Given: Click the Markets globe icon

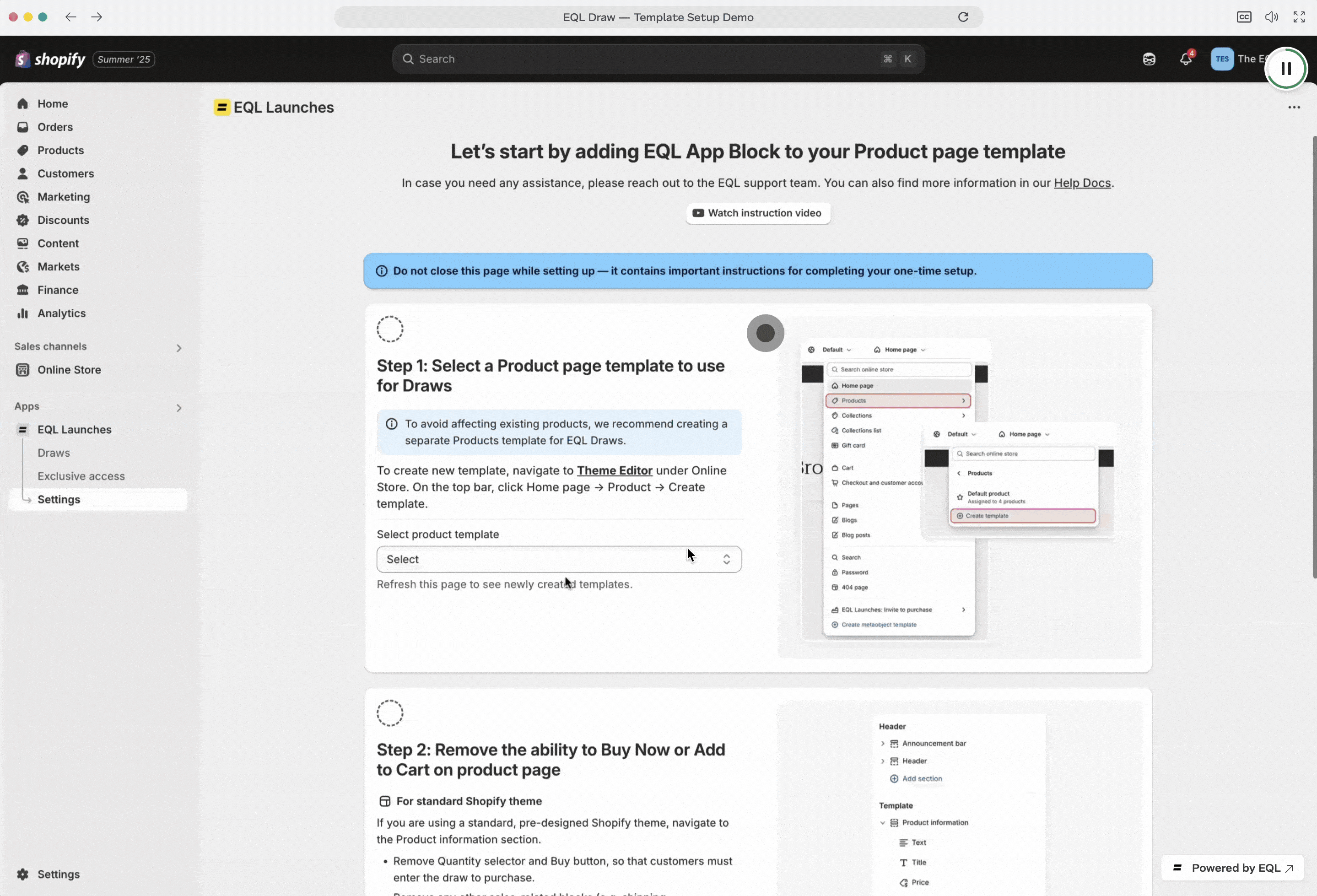Looking at the screenshot, I should [23, 266].
